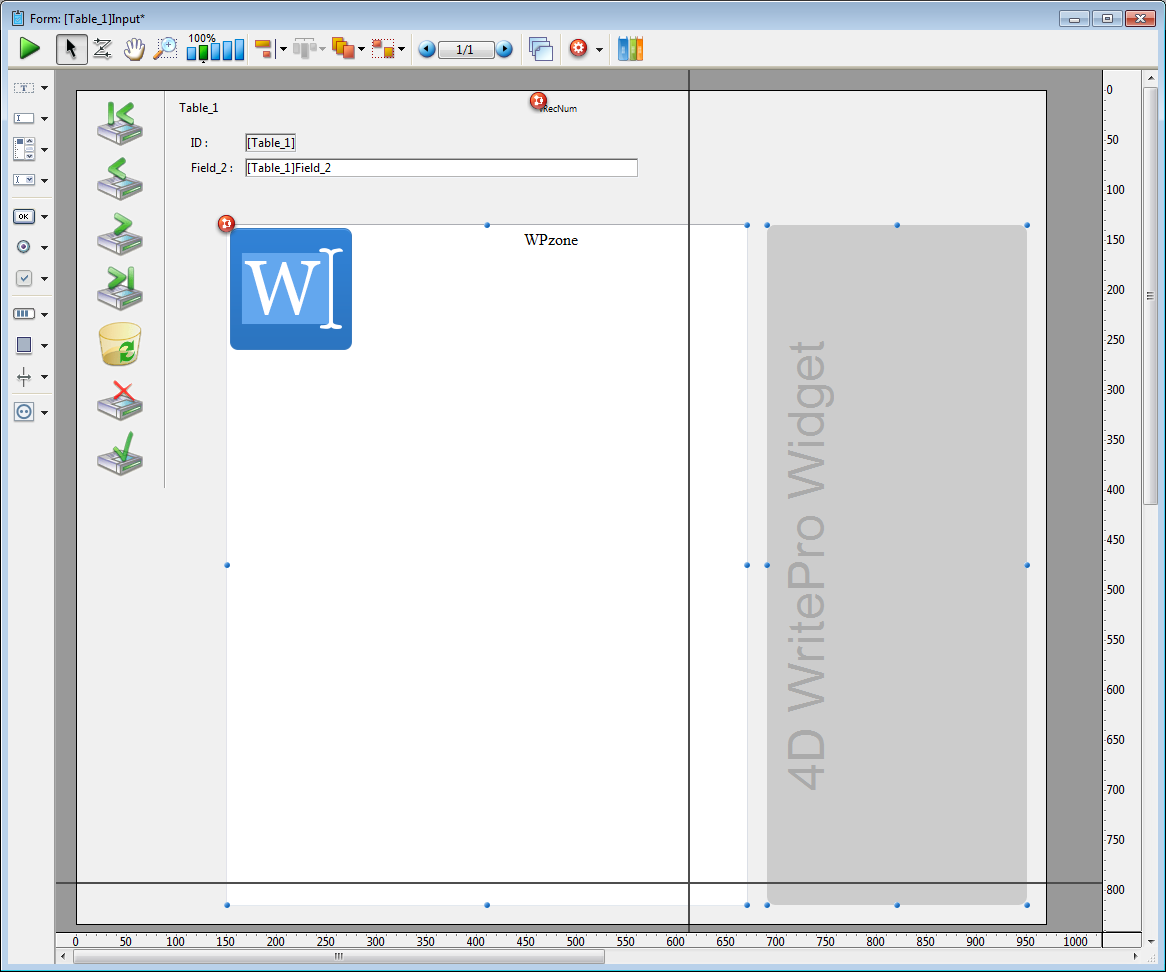Select the radio button object tool
Image resolution: width=1166 pixels, height=972 pixels.
tap(24, 247)
